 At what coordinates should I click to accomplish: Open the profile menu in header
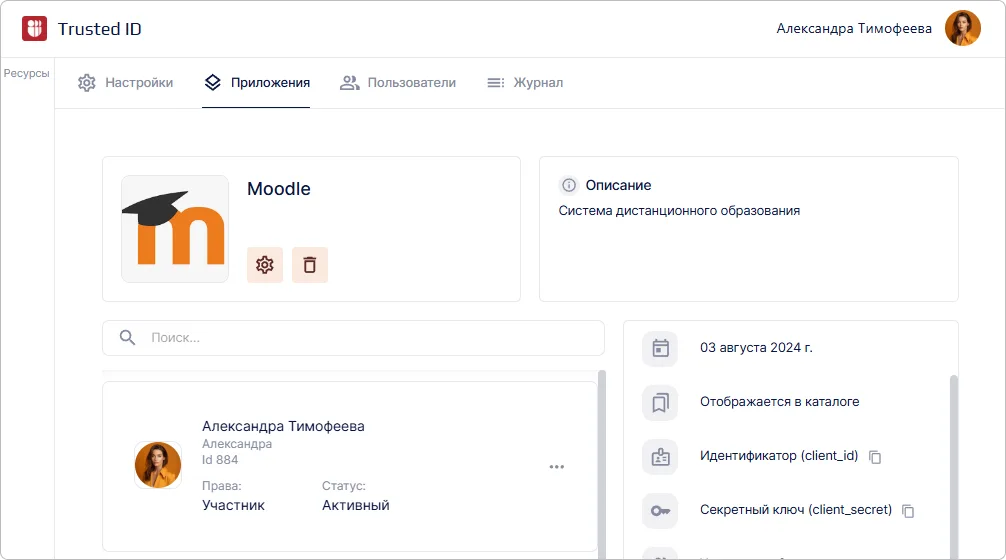962,29
